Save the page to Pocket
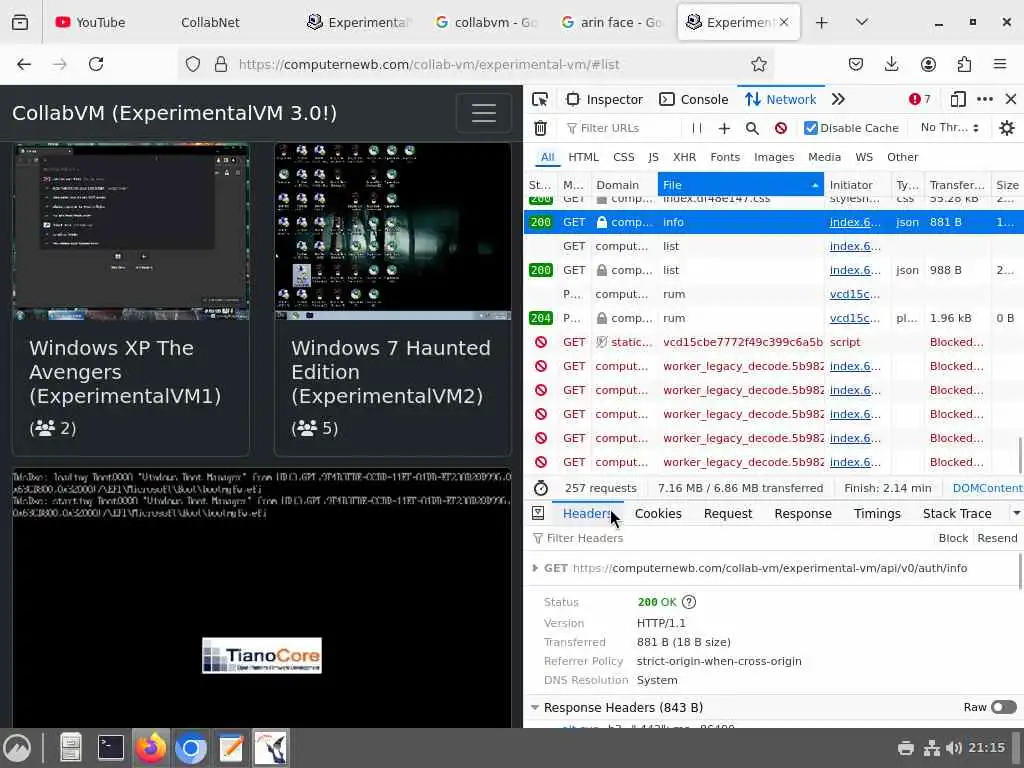1024x768 pixels. (856, 64)
